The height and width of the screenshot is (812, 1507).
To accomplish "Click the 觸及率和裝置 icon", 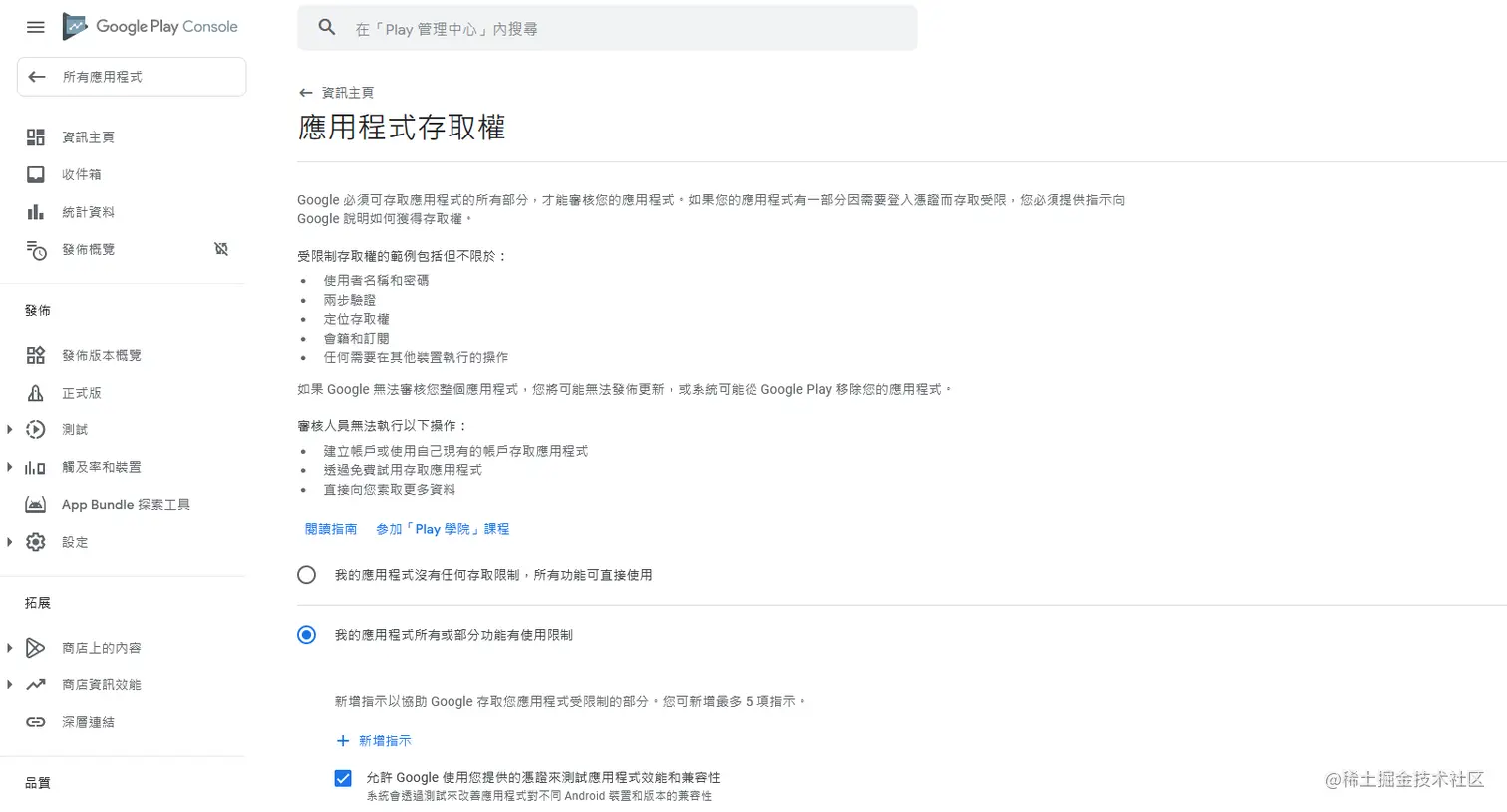I will 36,467.
